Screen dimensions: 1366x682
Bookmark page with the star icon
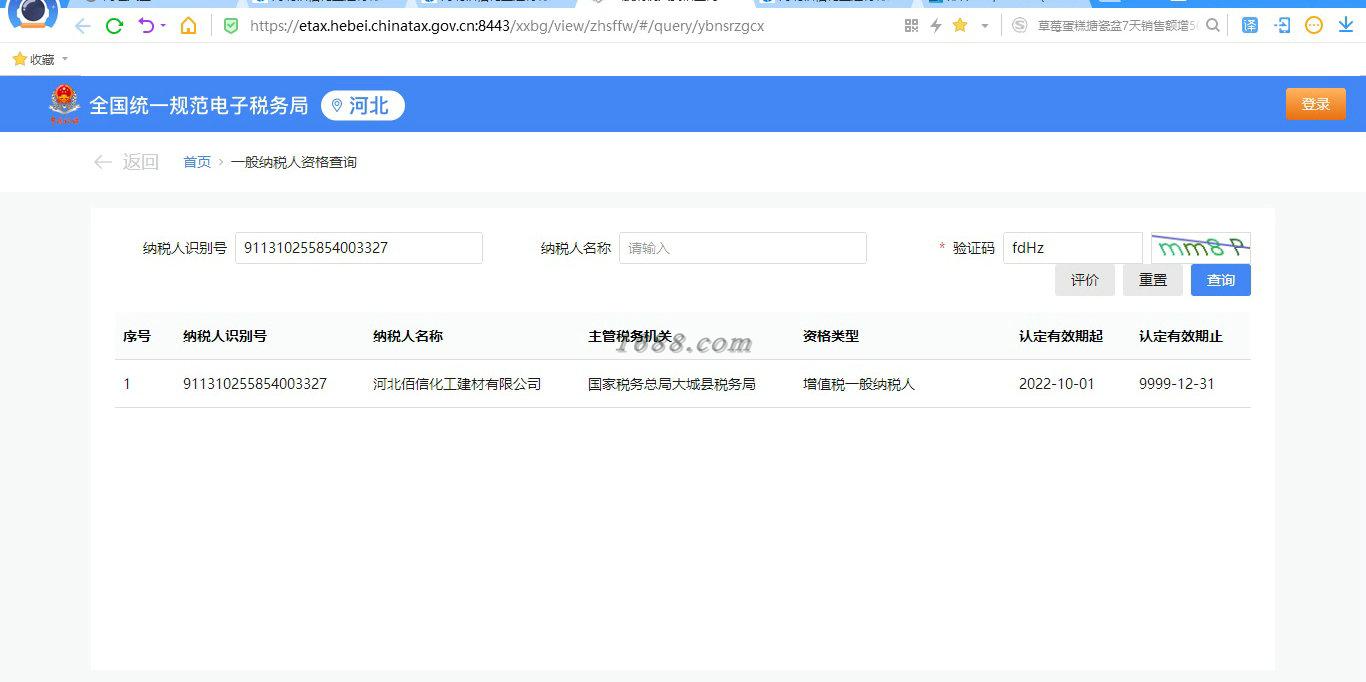[960, 26]
